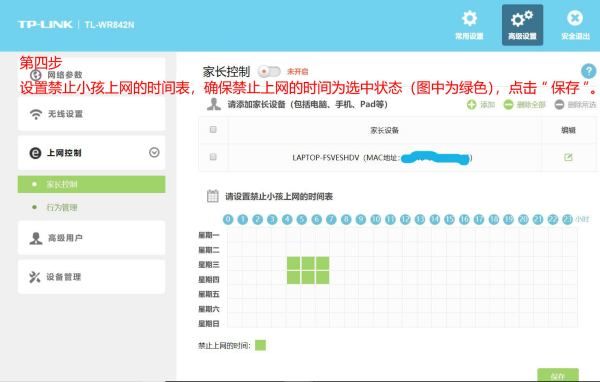Select 行为管理 in the sidebar
This screenshot has height=382, width=600.
pyautogui.click(x=62, y=207)
